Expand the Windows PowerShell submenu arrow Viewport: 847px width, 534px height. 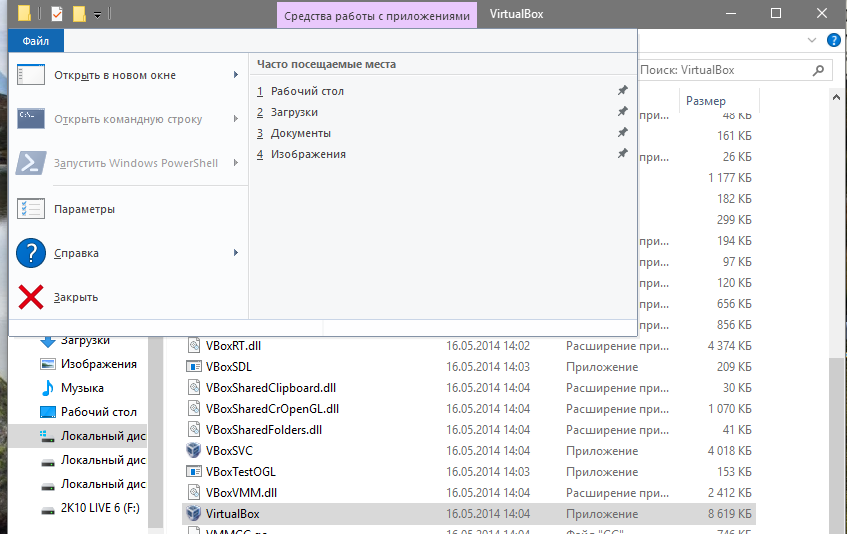(236, 163)
